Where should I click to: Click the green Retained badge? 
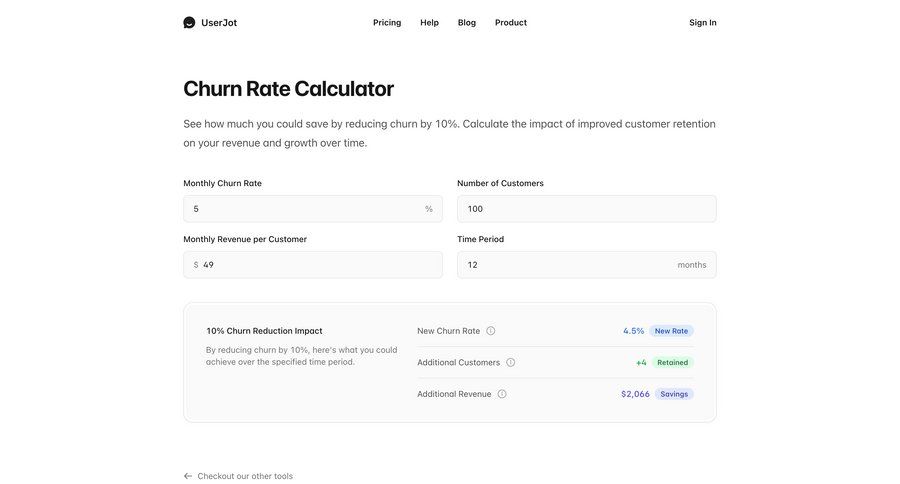point(672,363)
